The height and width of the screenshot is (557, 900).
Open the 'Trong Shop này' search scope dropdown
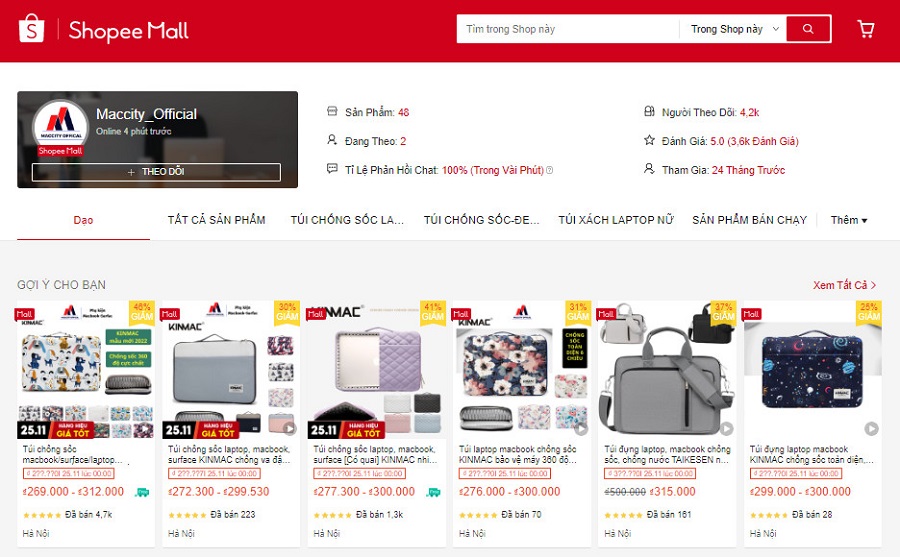tap(734, 29)
